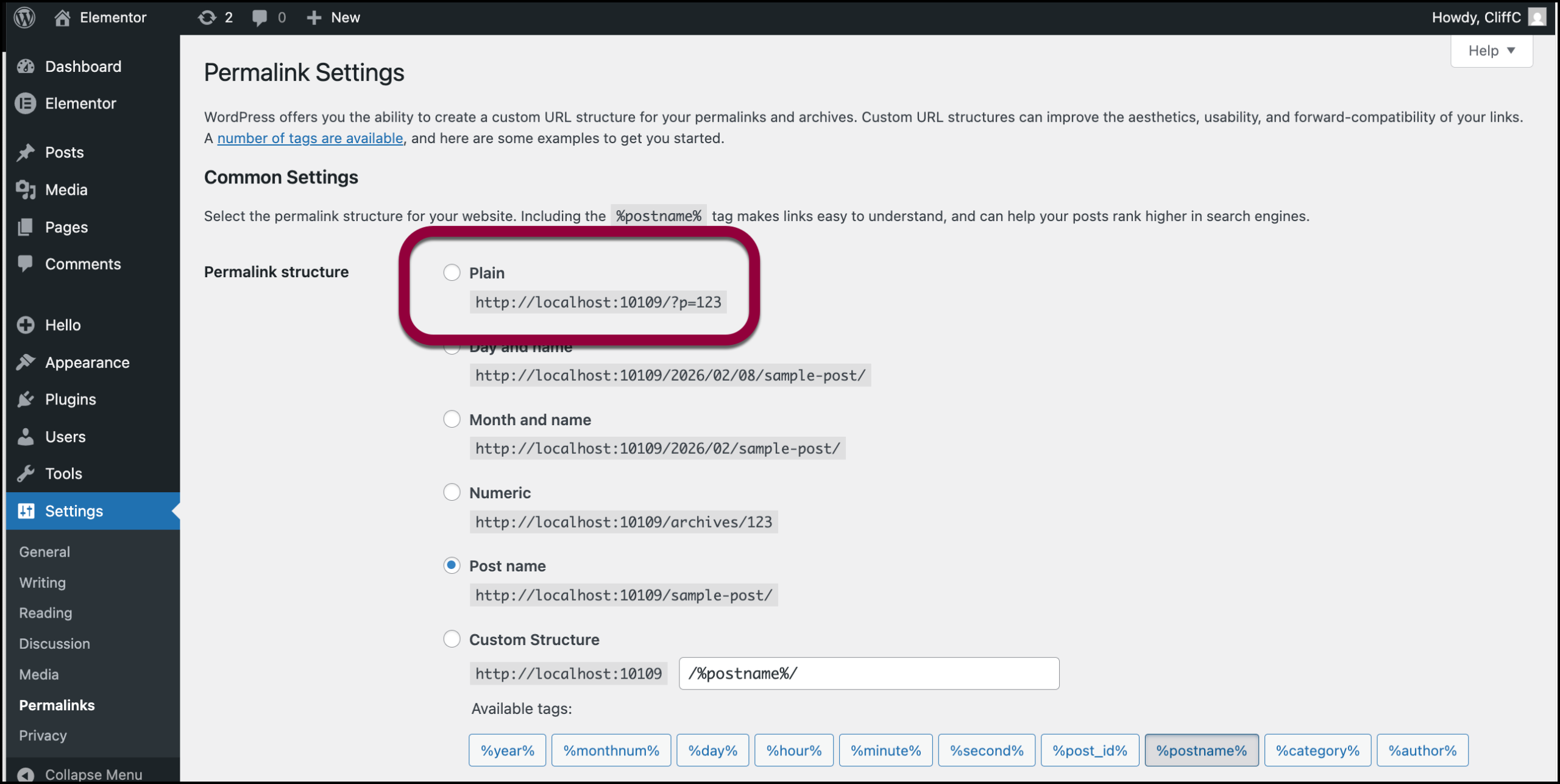Open the General settings submenu item
Viewport: 1560px width, 784px height.
coord(44,552)
